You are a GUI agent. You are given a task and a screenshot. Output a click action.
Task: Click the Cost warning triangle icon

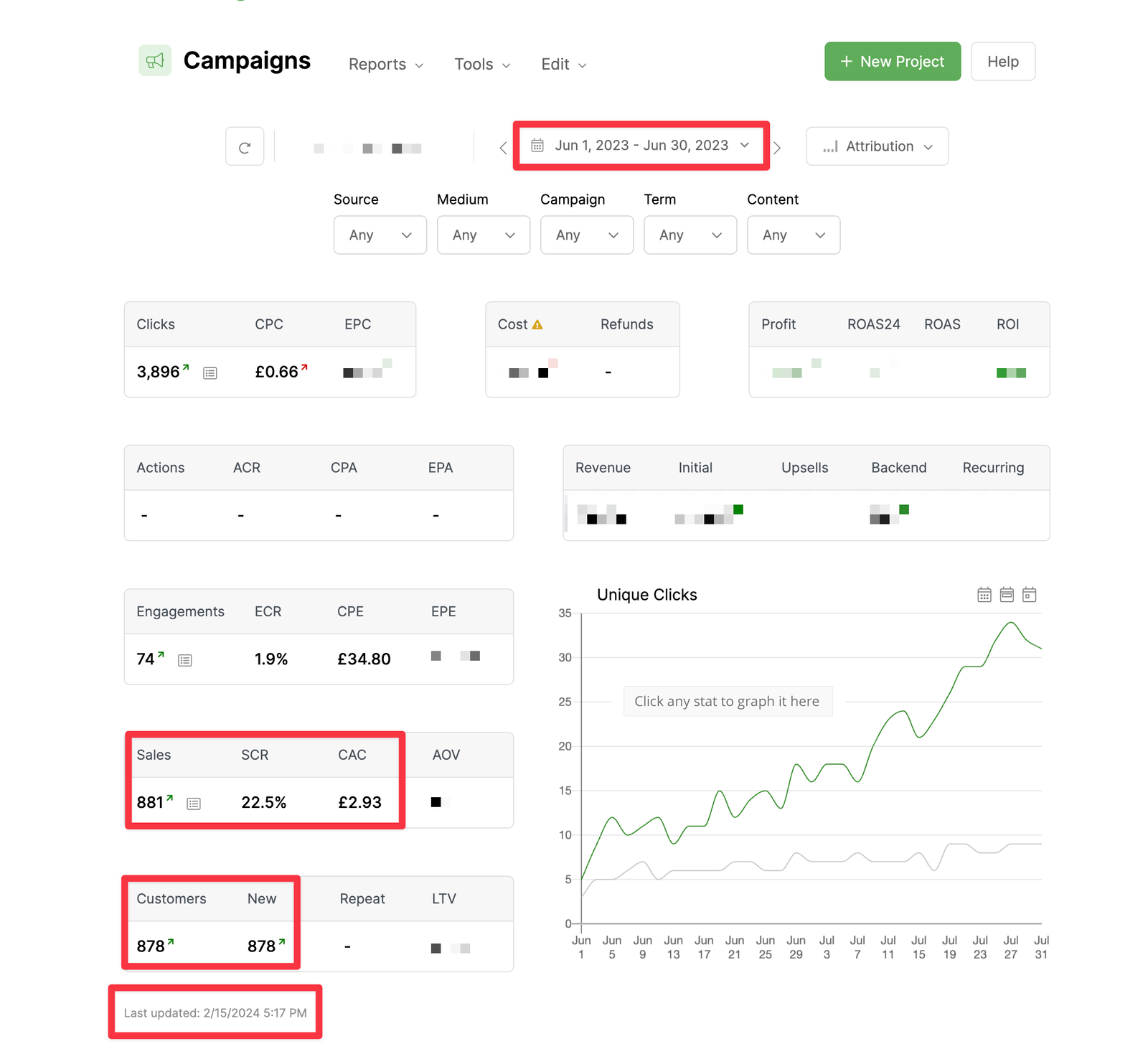pos(537,325)
